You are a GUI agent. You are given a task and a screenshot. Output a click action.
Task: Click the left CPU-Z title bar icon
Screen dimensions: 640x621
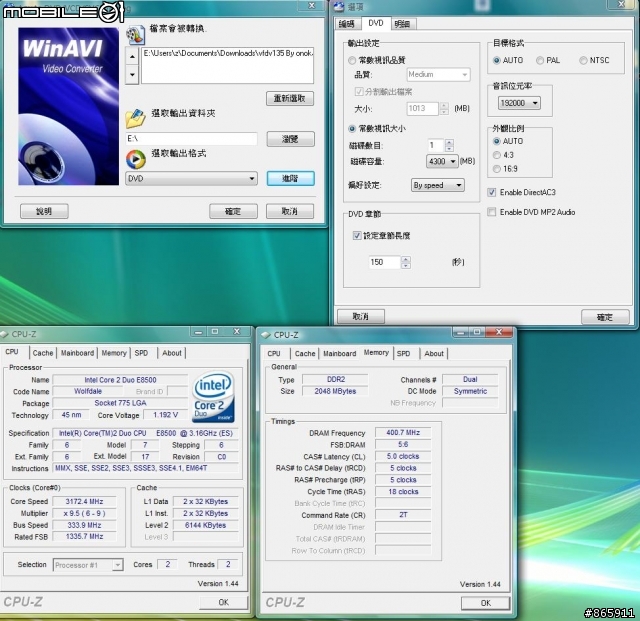pos(4,334)
